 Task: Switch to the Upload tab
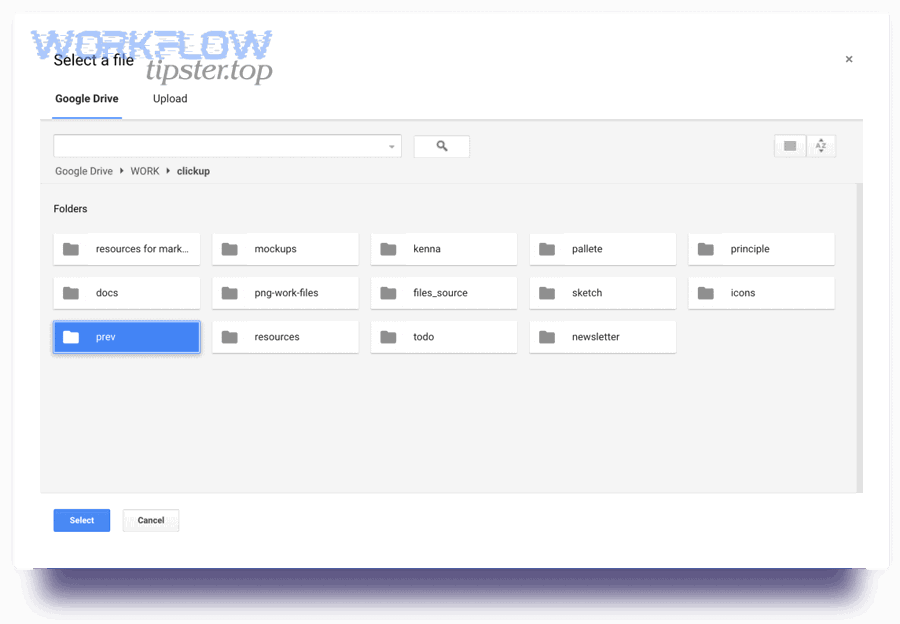tap(170, 98)
